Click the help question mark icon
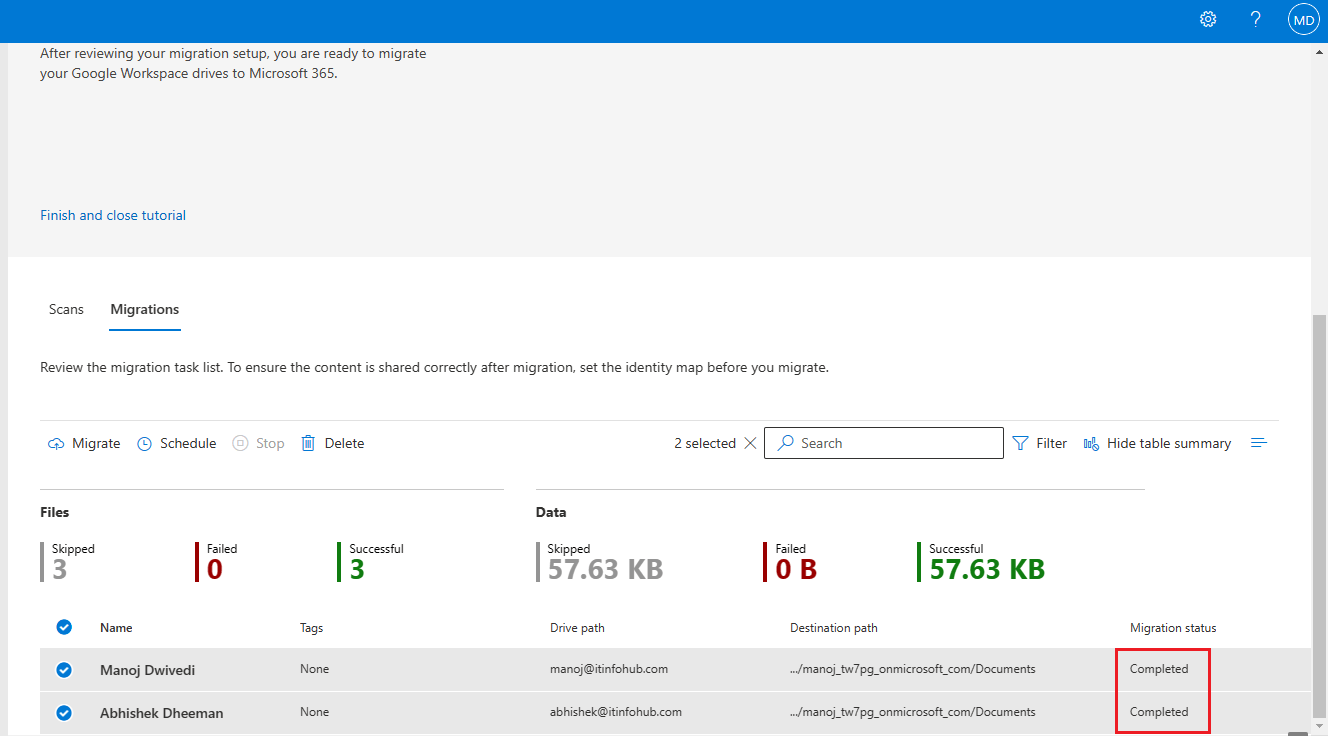 1256,20
